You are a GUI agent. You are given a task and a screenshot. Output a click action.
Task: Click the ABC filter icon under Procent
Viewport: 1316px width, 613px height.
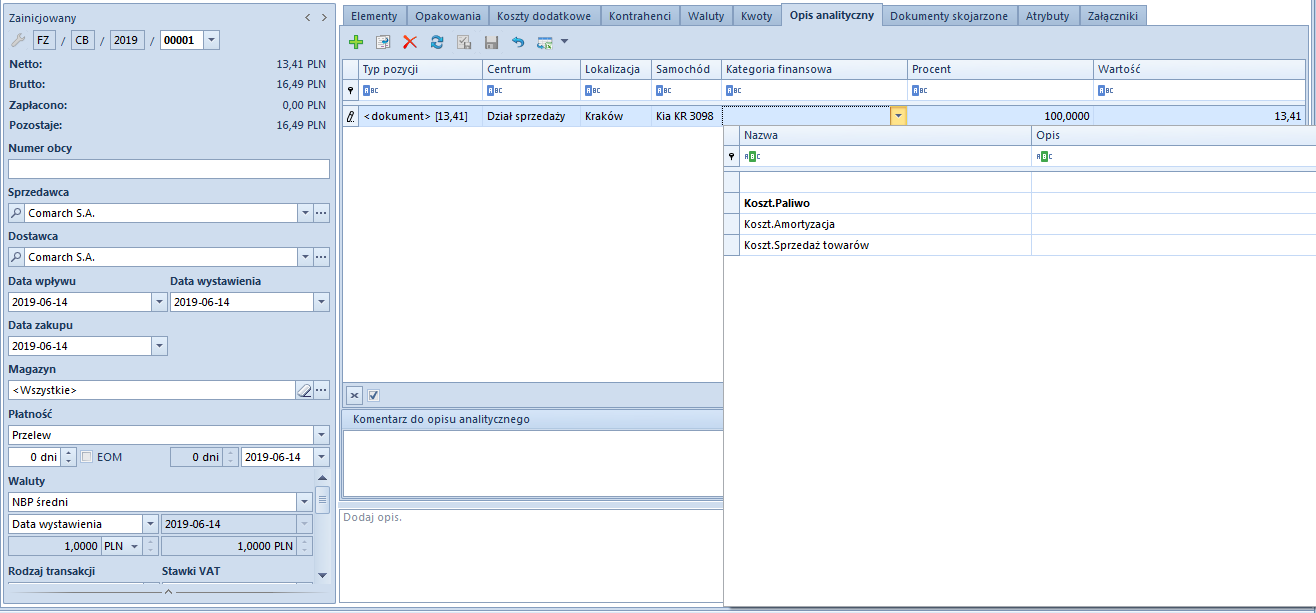tap(918, 90)
